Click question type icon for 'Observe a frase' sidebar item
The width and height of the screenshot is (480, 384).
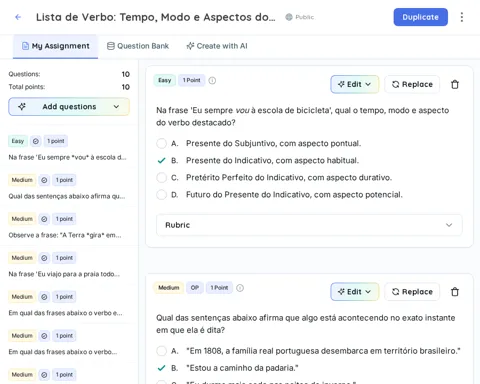[x=44, y=219]
